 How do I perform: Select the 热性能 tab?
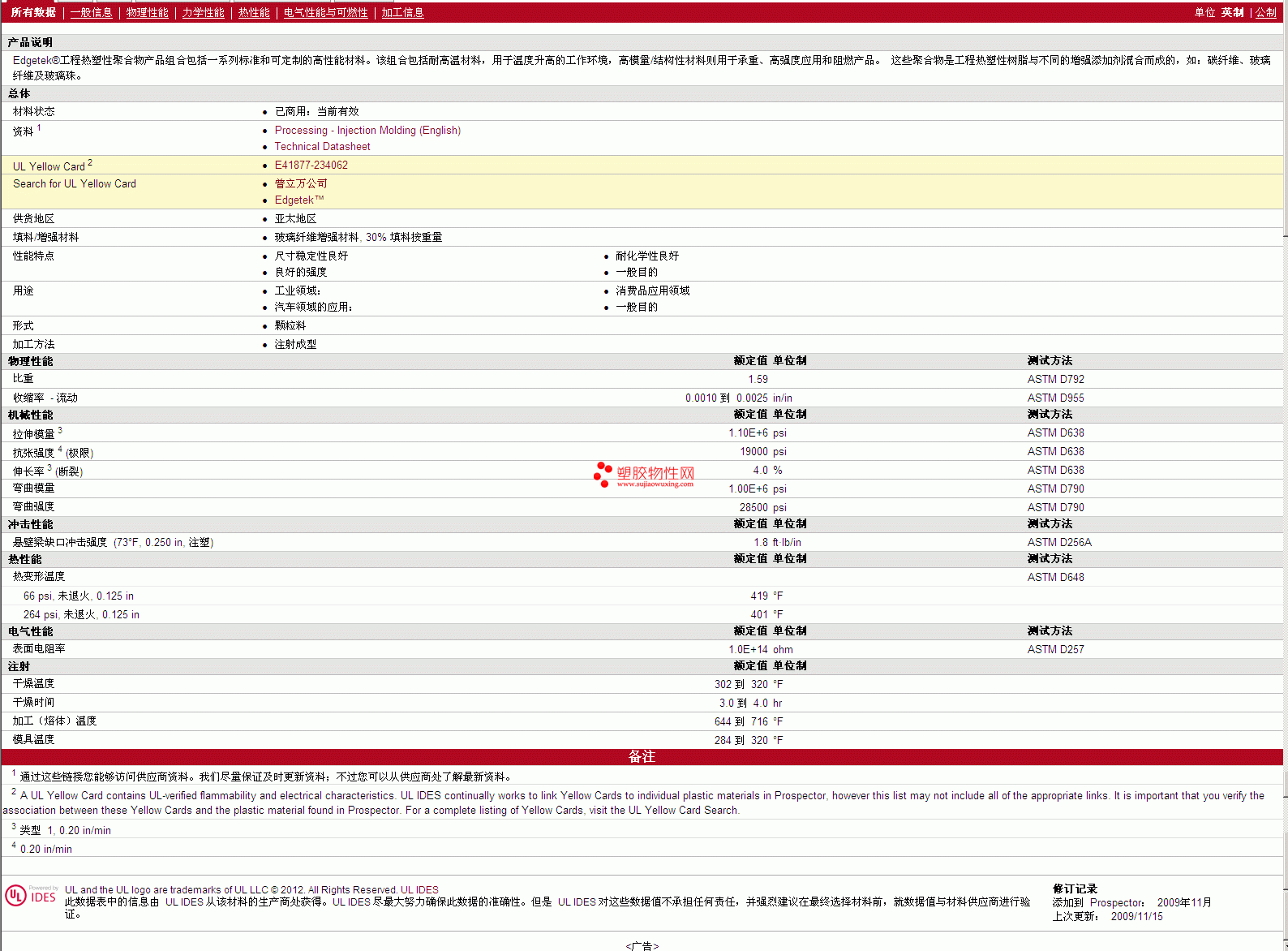click(254, 13)
